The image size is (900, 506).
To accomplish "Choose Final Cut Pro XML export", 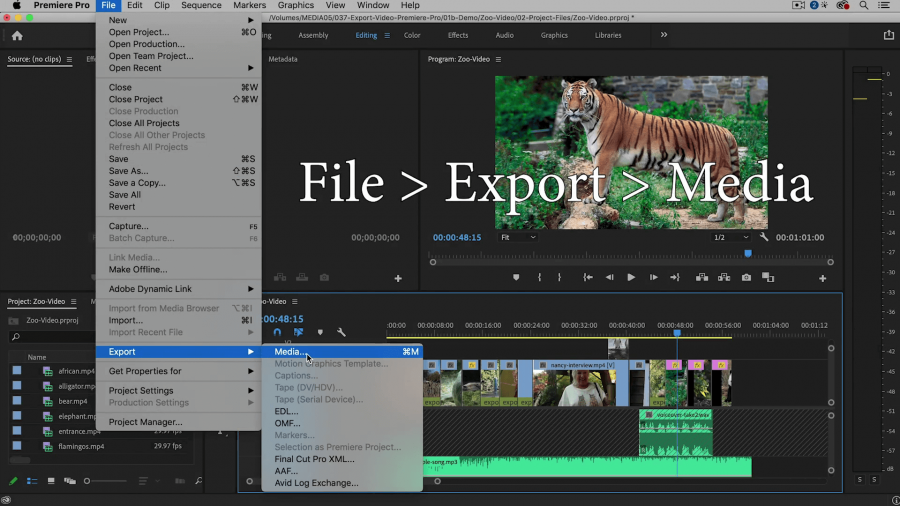I will pyautogui.click(x=342, y=459).
